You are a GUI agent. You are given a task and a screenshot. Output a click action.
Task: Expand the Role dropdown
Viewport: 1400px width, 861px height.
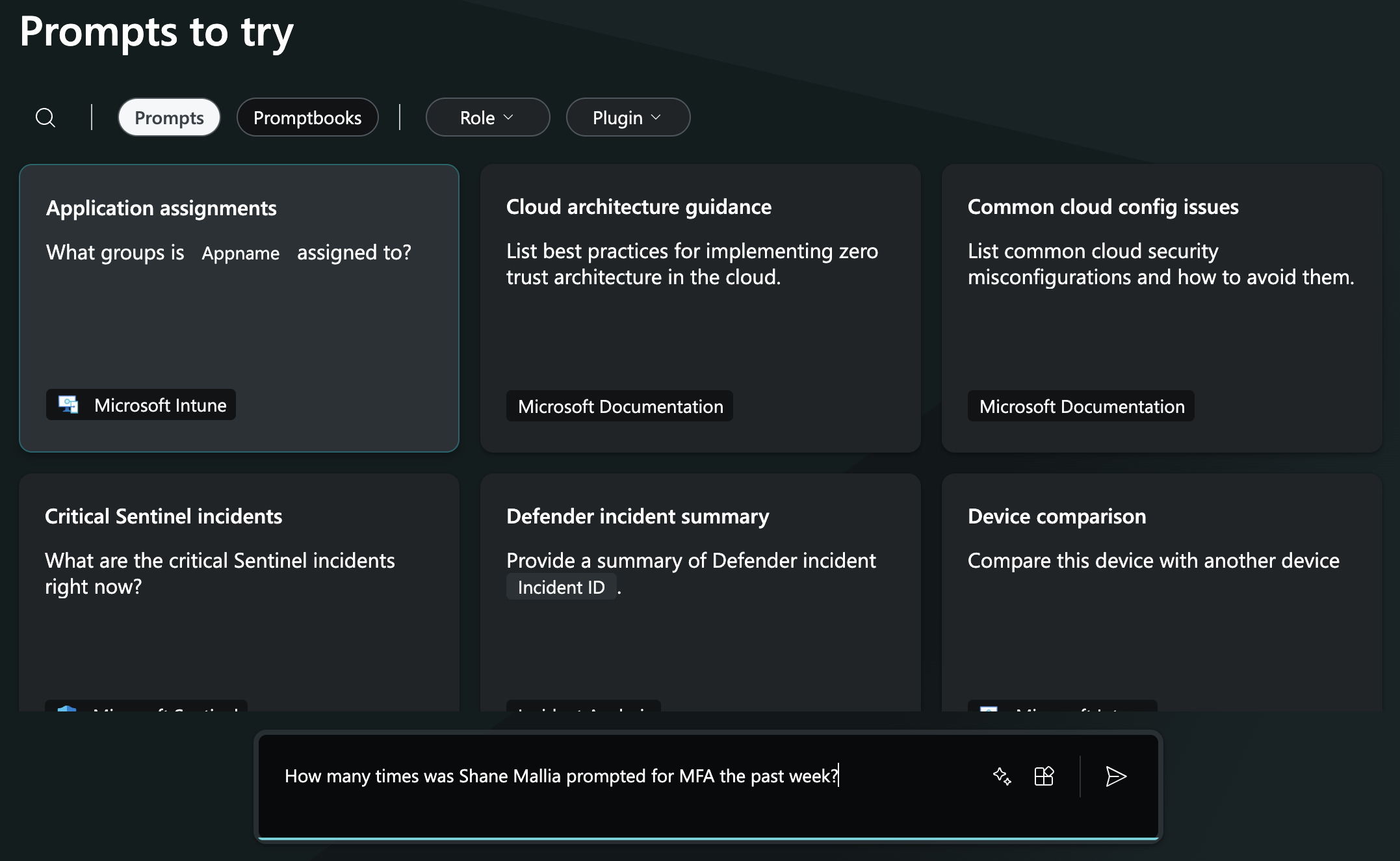pyautogui.click(x=487, y=117)
